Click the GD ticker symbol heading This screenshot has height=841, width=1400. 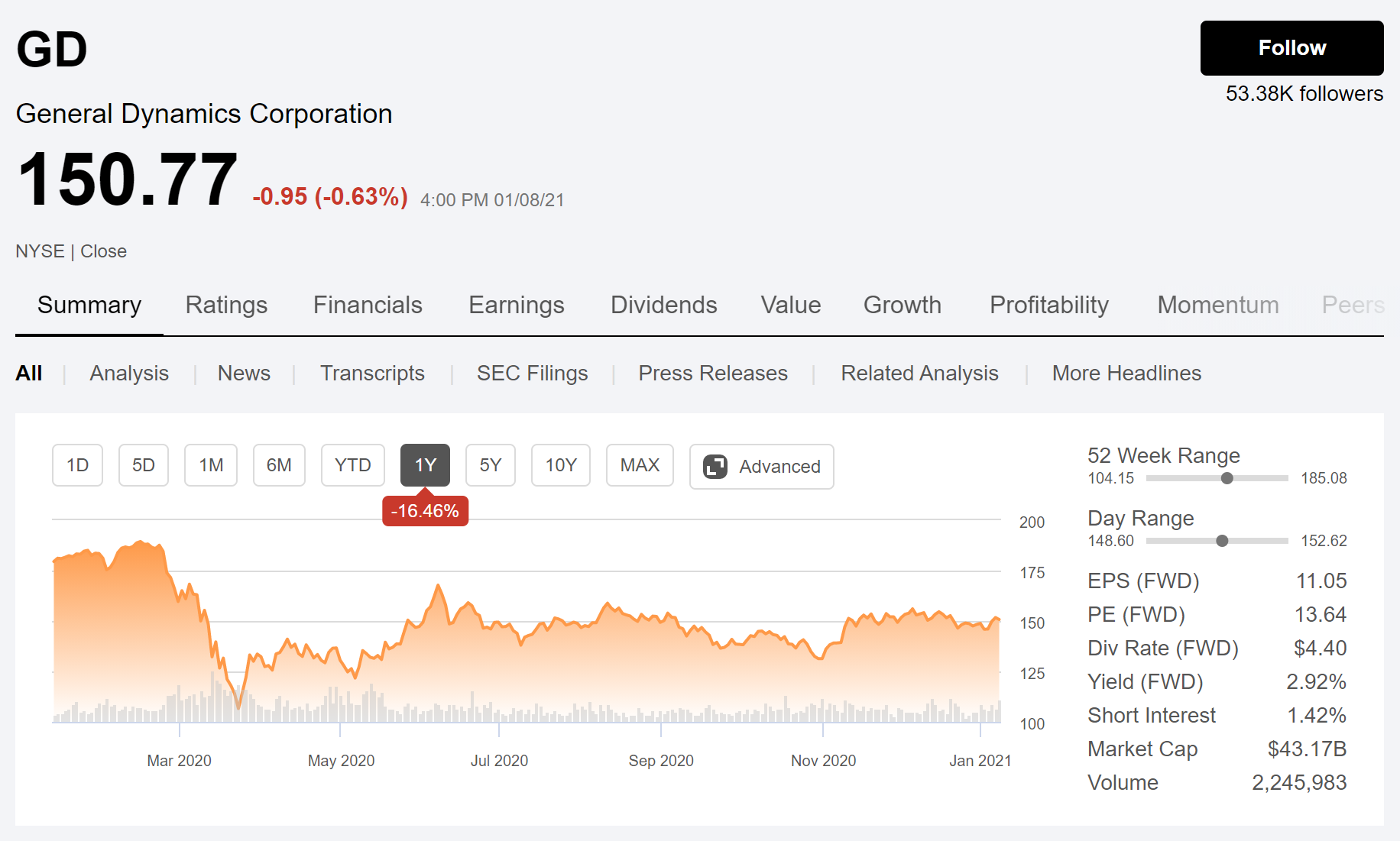coord(52,50)
